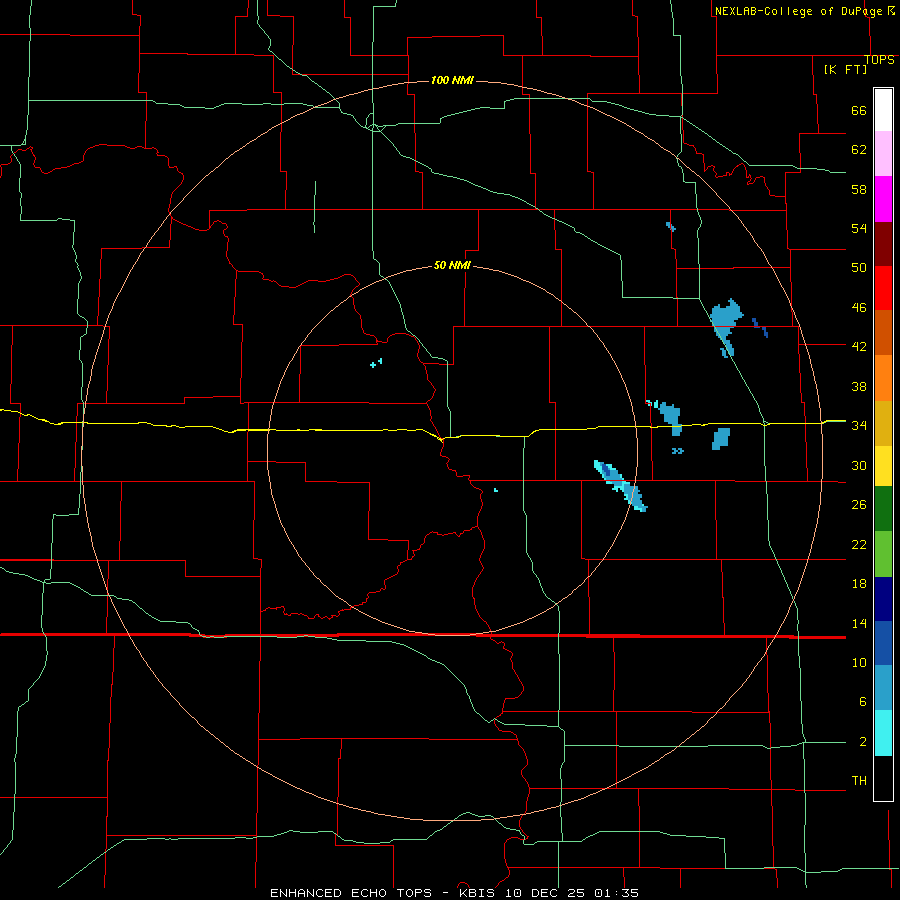Click the legend value 14
900x900 pixels.
point(859,623)
